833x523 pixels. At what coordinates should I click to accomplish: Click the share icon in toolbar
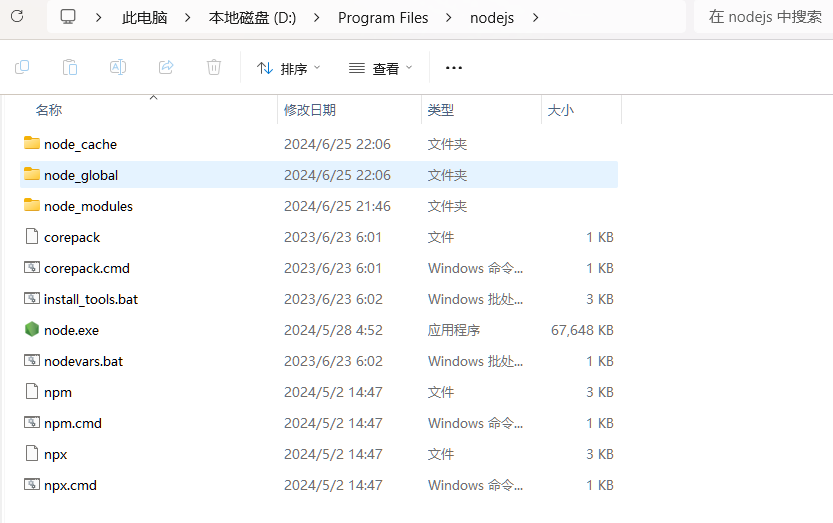coord(166,68)
